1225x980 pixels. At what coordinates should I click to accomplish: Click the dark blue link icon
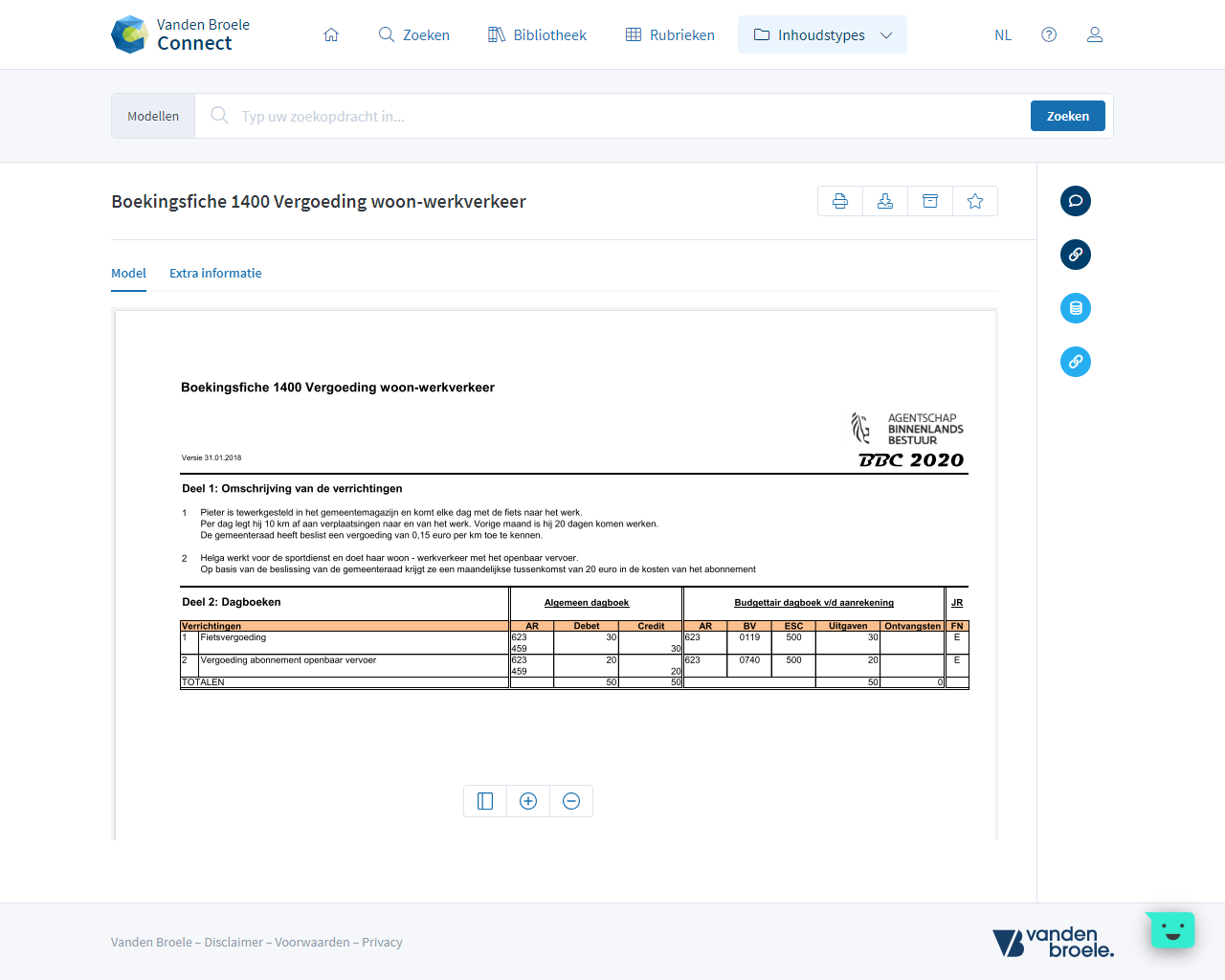click(1076, 255)
